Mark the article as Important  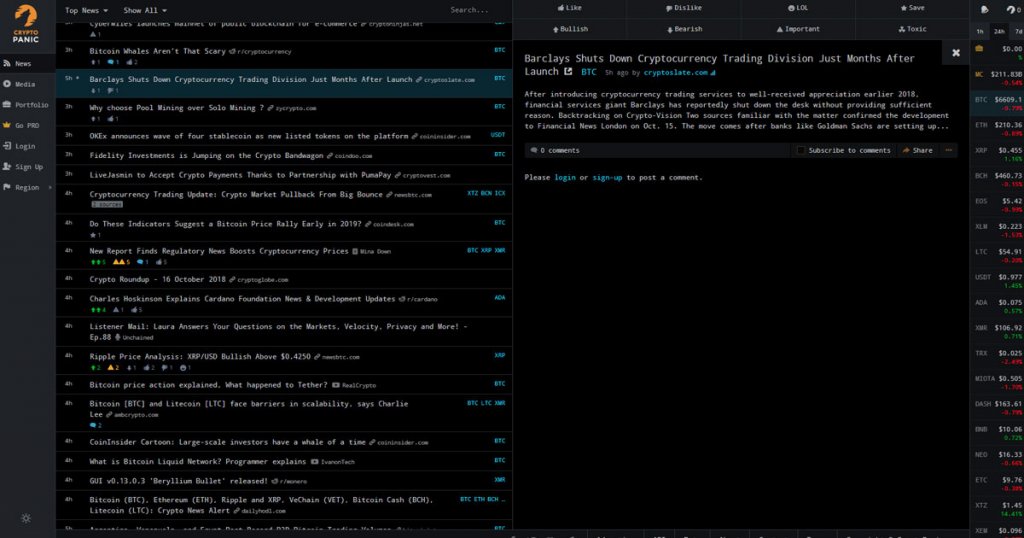[x=798, y=29]
